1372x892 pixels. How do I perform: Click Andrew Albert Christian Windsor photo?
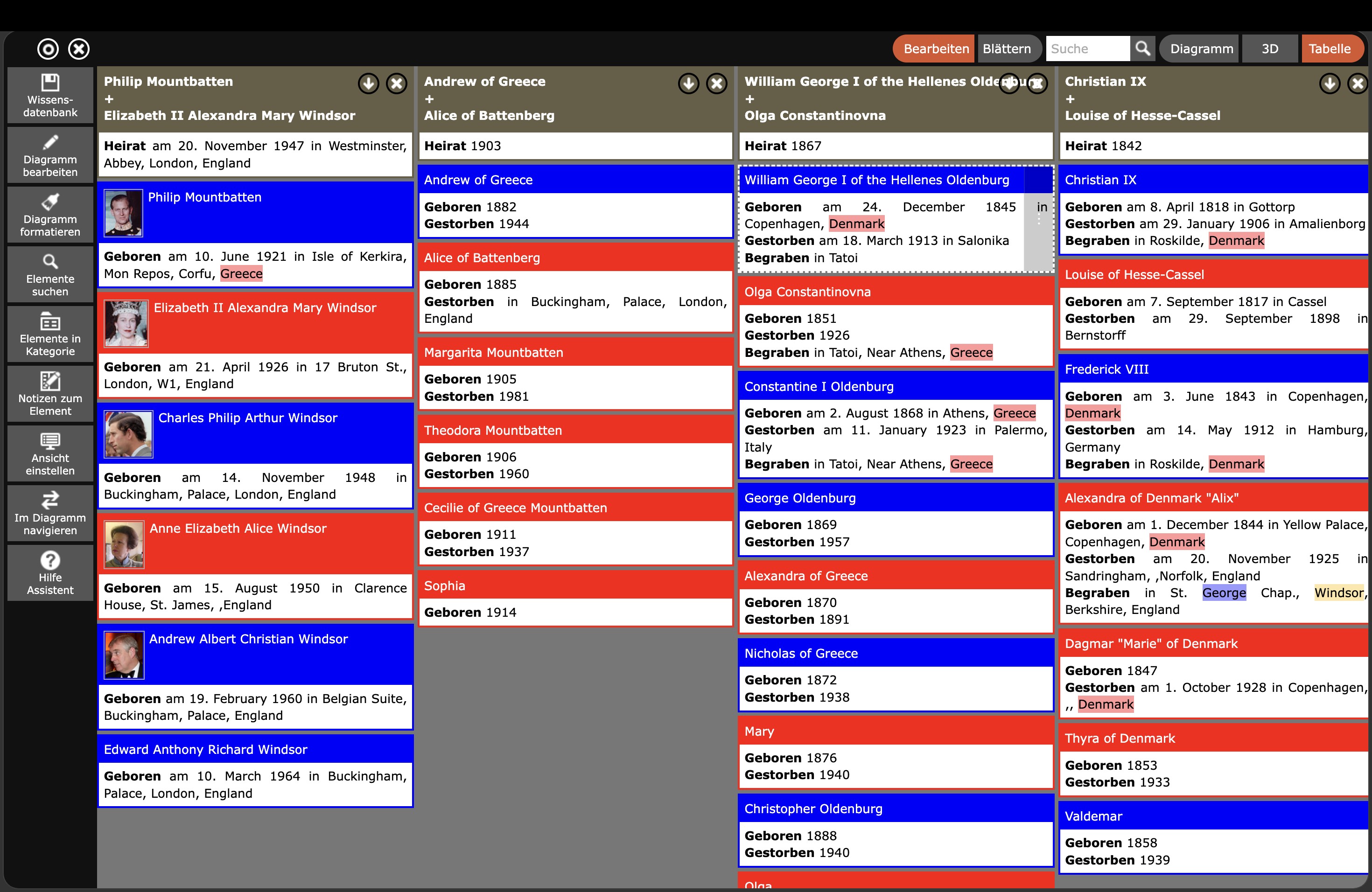click(x=124, y=655)
